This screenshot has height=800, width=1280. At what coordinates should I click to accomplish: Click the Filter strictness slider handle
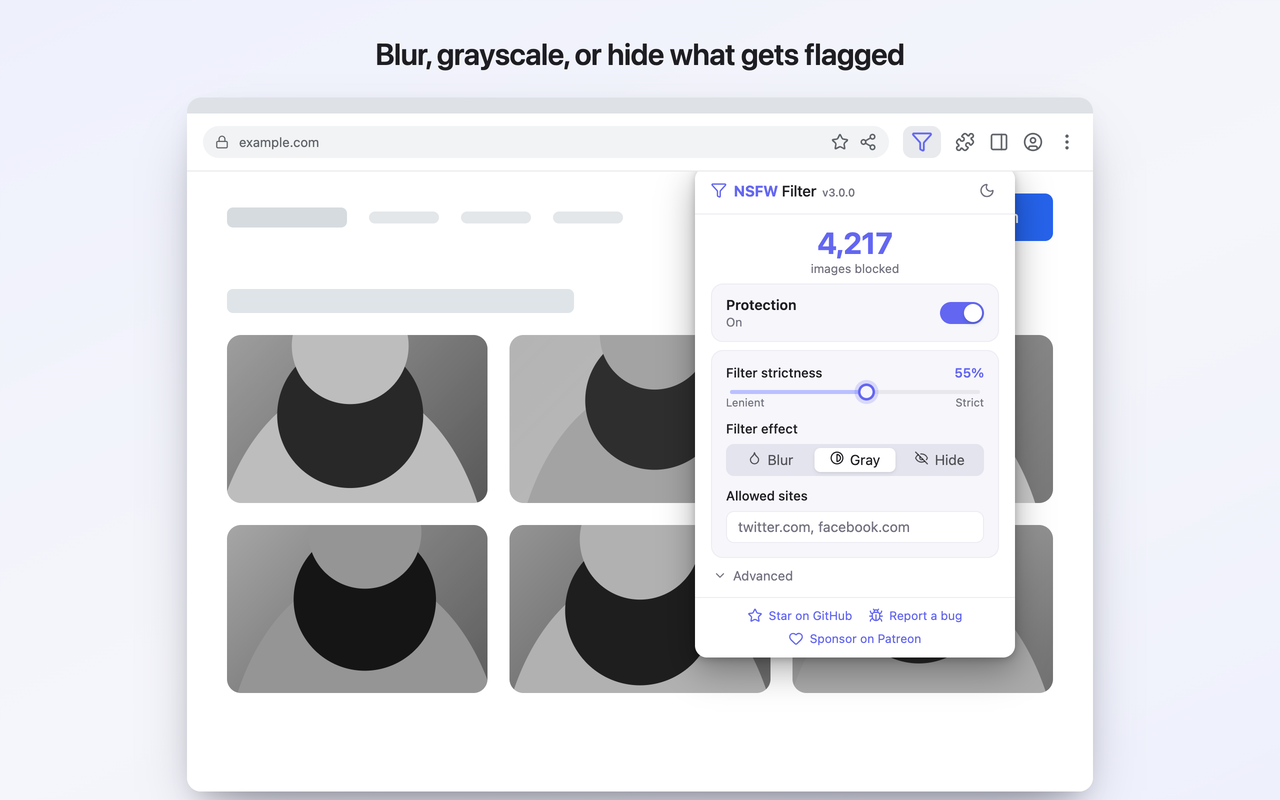click(867, 392)
